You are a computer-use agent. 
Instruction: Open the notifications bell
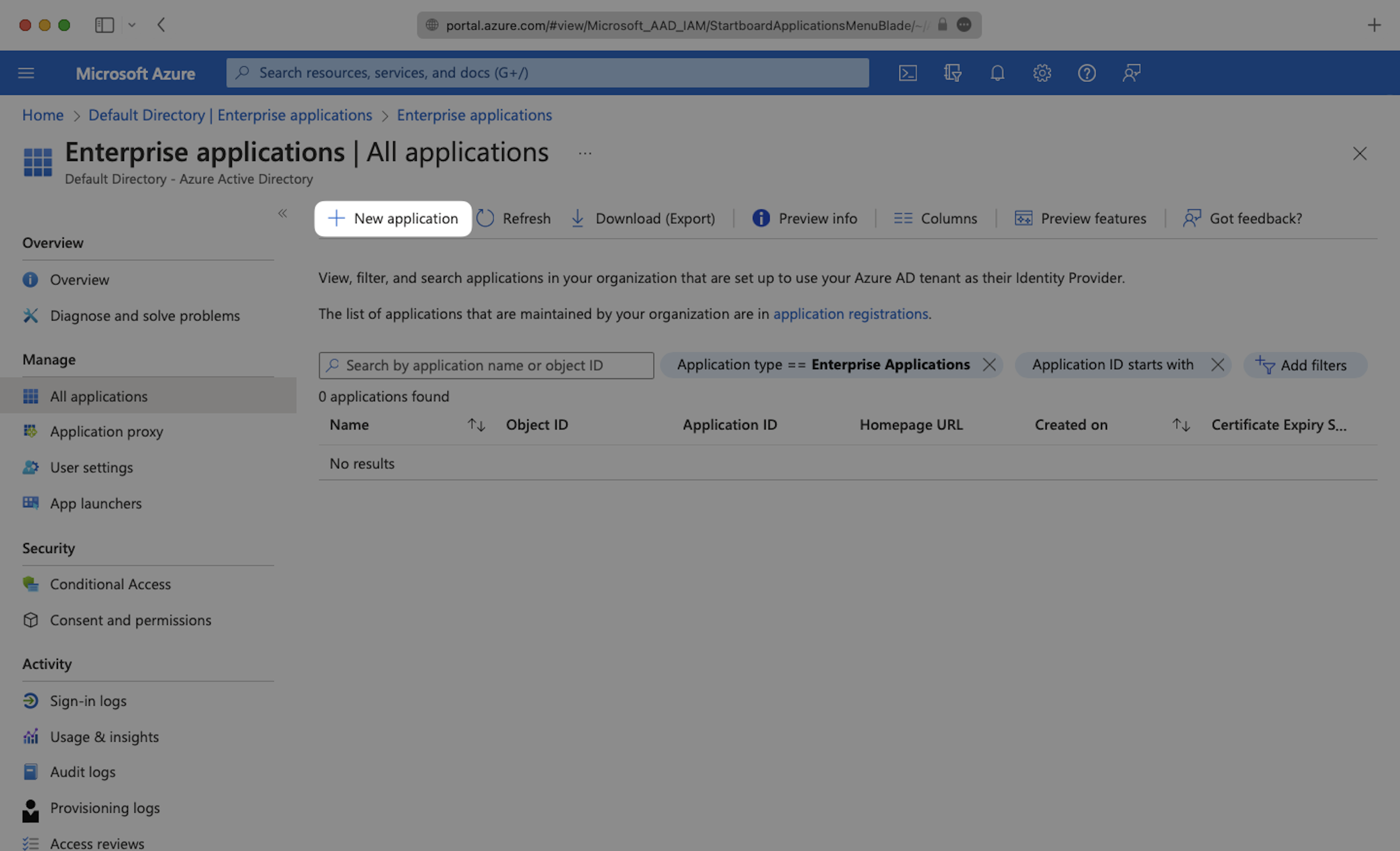[996, 73]
